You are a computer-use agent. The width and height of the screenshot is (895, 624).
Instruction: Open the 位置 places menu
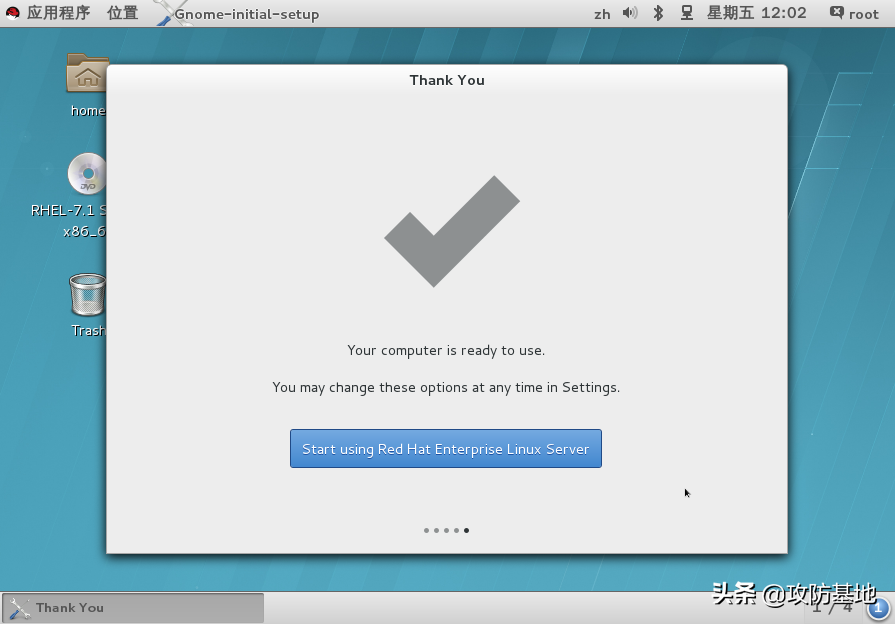coord(123,13)
